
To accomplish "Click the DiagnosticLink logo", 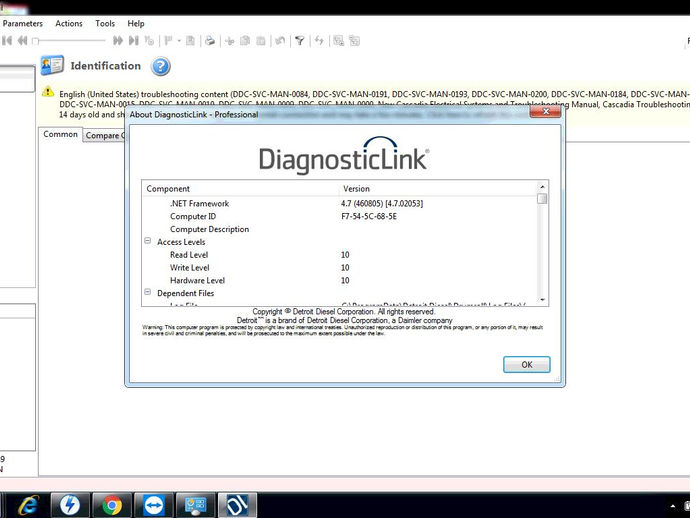I will point(344,154).
